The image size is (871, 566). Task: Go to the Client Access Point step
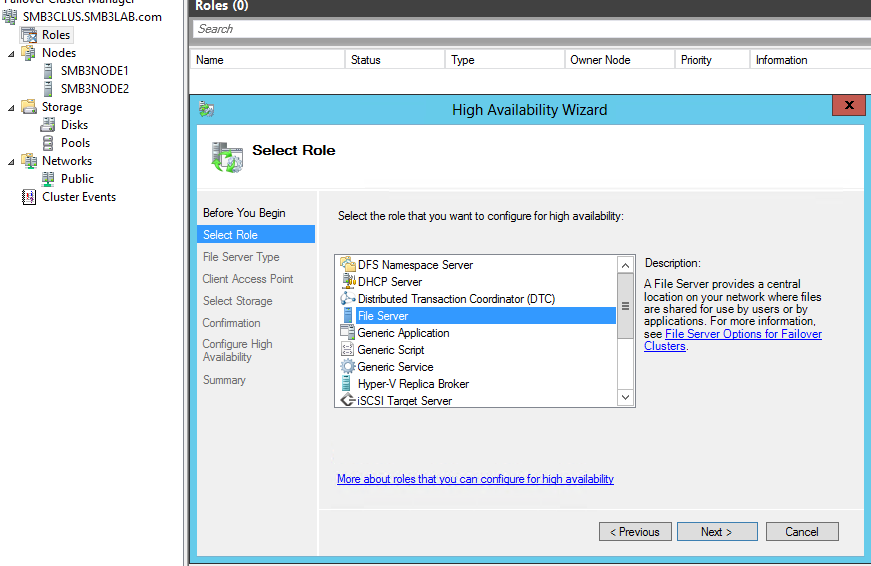point(248,279)
